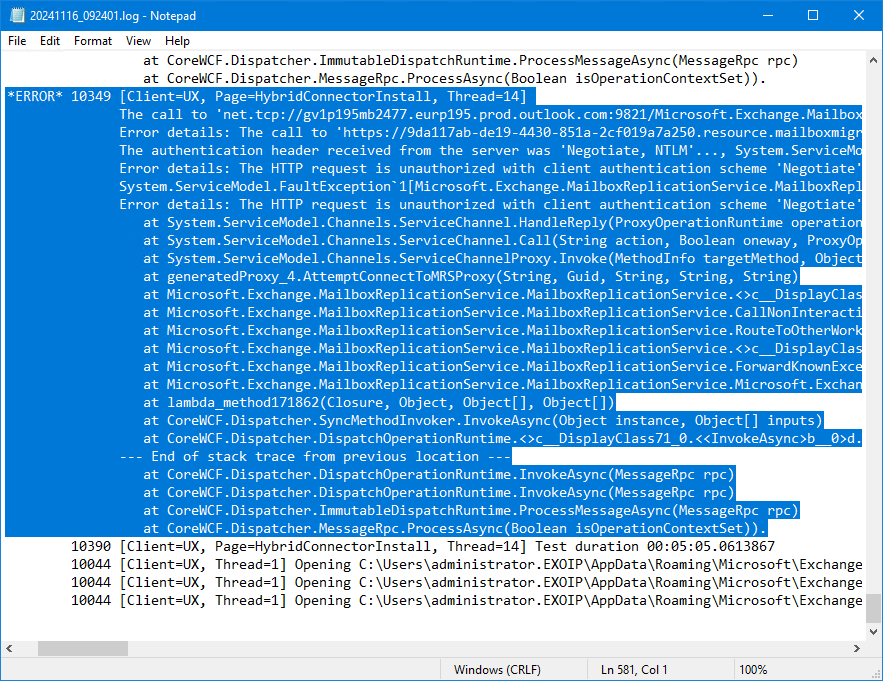
Task: Click the horizontal scrollbar right arrow
Action: (x=857, y=648)
